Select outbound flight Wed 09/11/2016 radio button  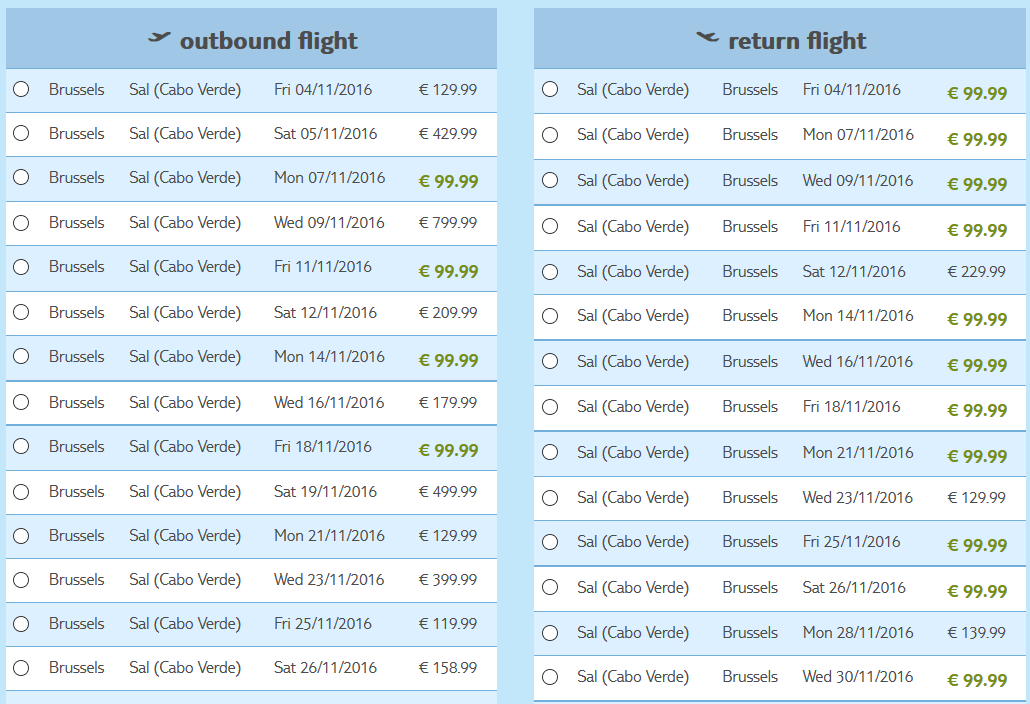coord(21,223)
